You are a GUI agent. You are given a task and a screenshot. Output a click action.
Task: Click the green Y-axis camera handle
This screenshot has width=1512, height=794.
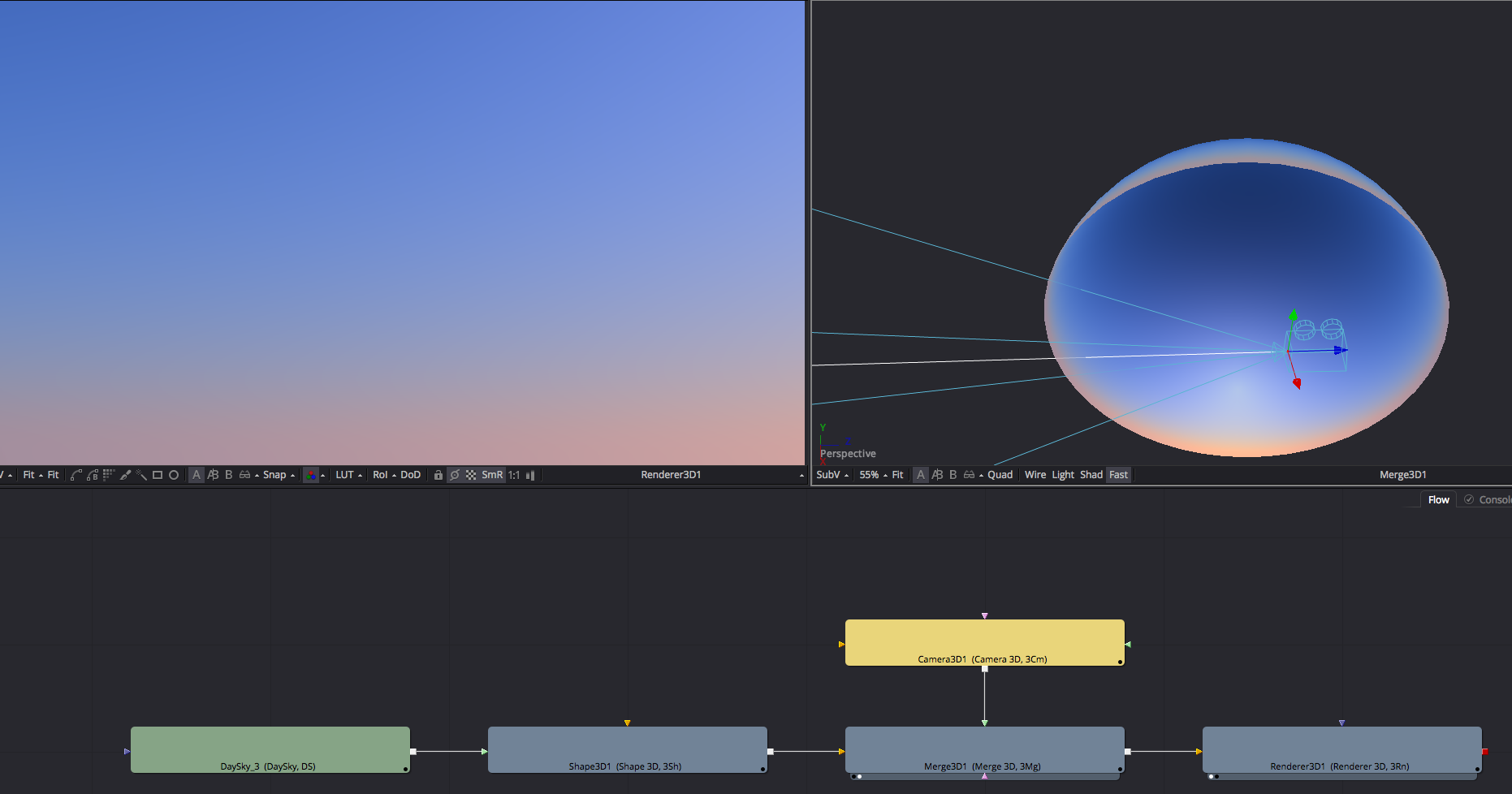tap(1294, 315)
